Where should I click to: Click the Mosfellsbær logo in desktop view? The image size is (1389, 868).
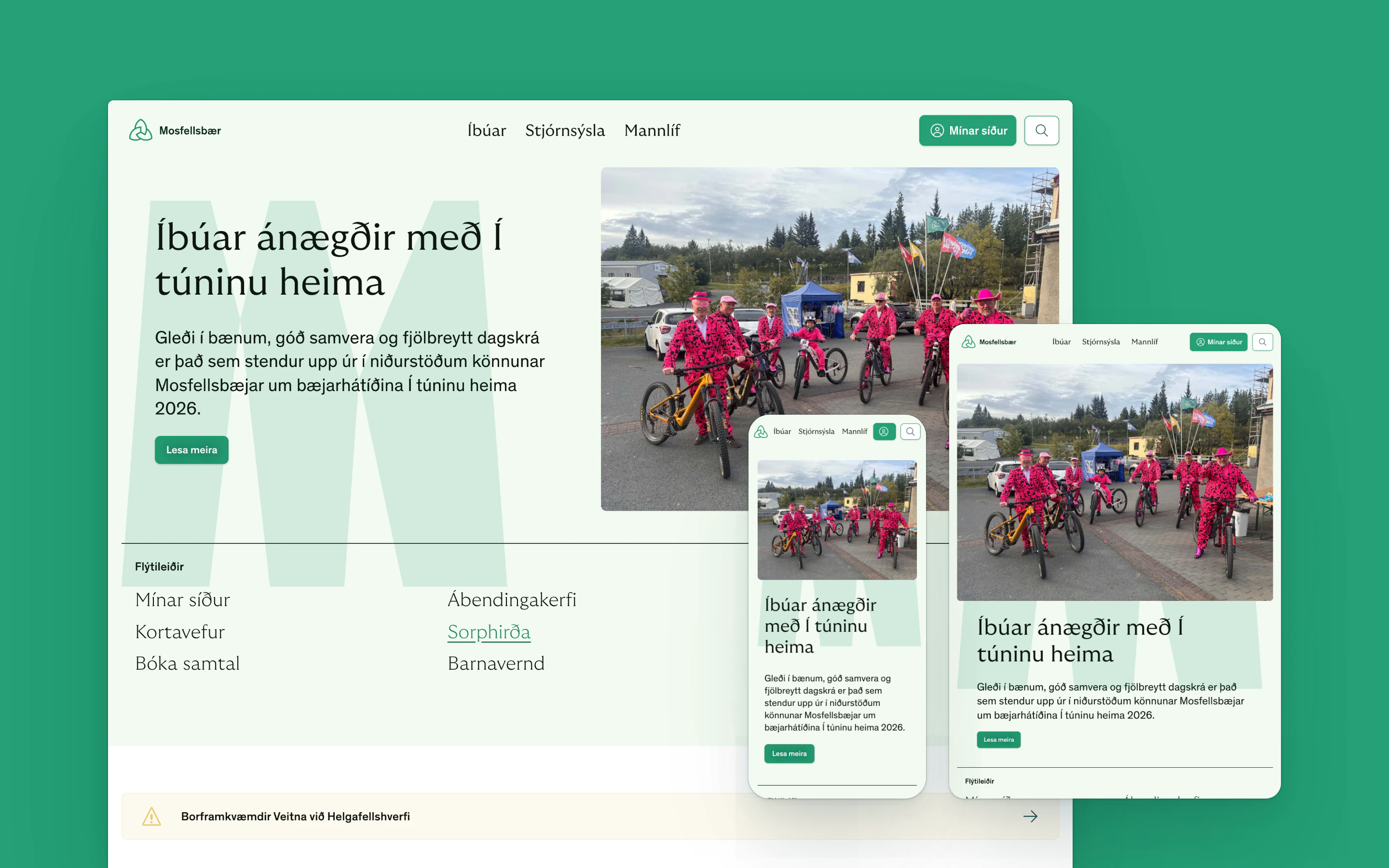[x=175, y=130]
